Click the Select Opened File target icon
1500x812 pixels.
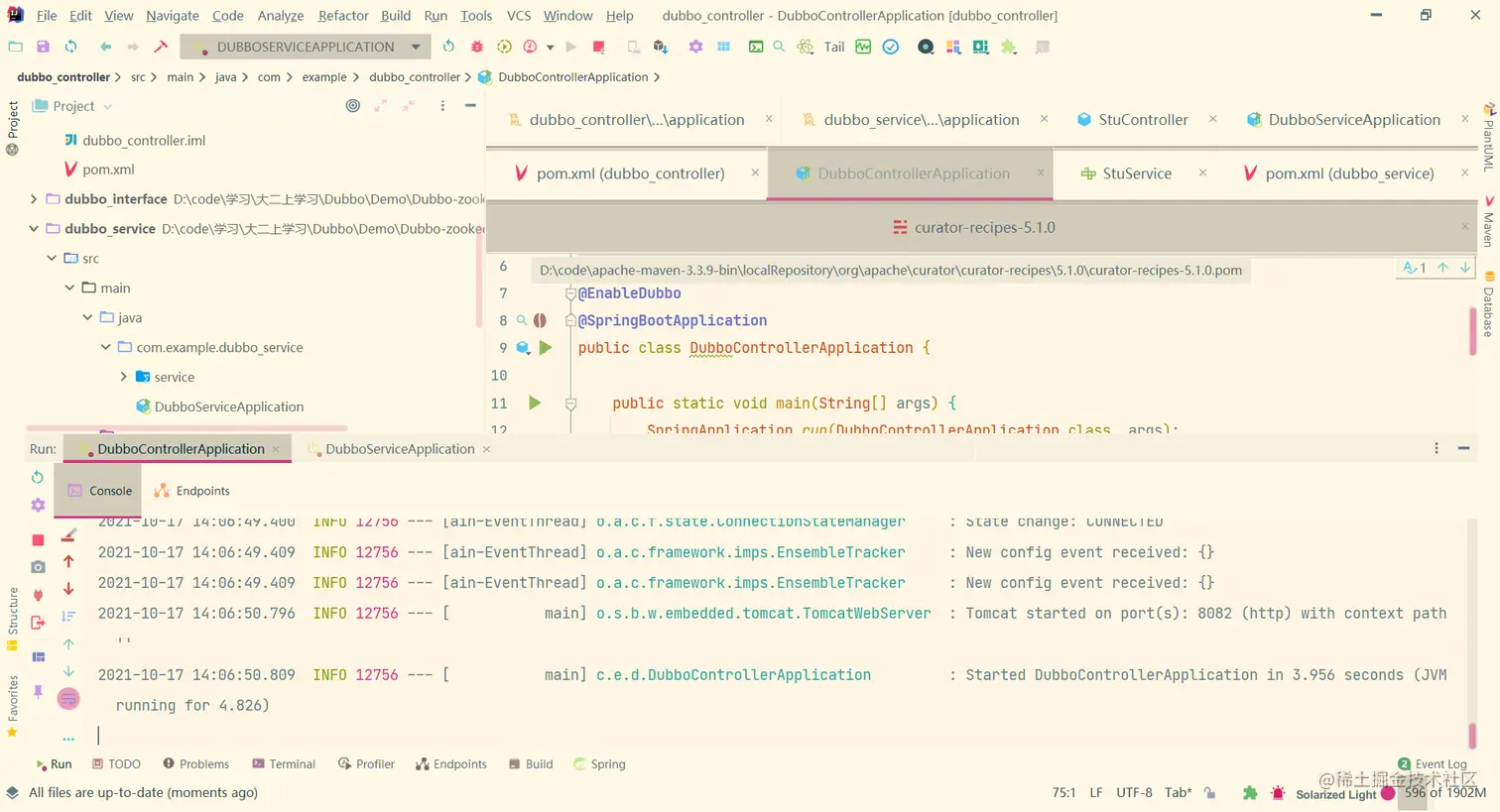click(x=352, y=105)
